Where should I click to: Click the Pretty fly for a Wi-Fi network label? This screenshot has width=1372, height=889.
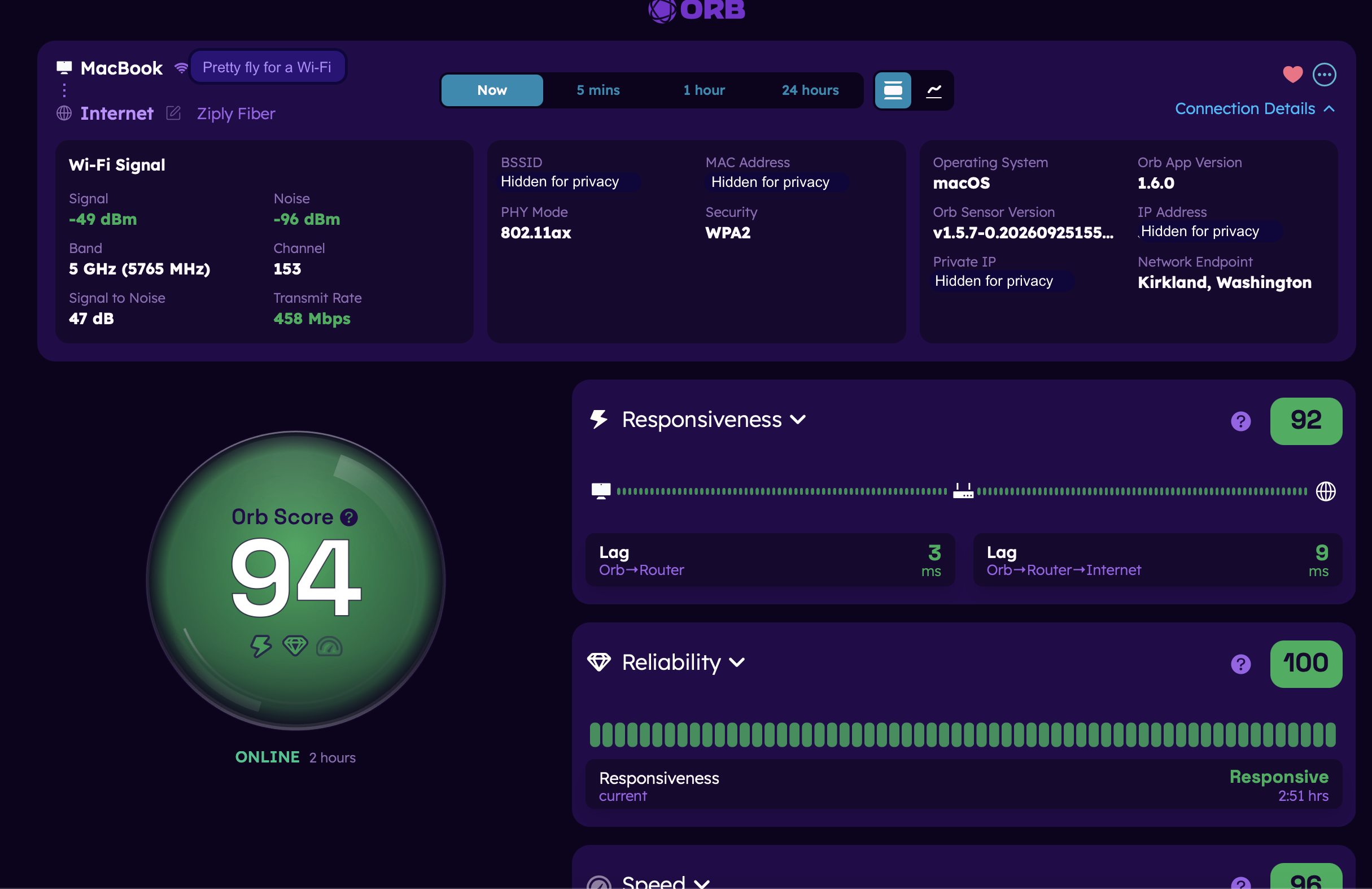pos(267,67)
